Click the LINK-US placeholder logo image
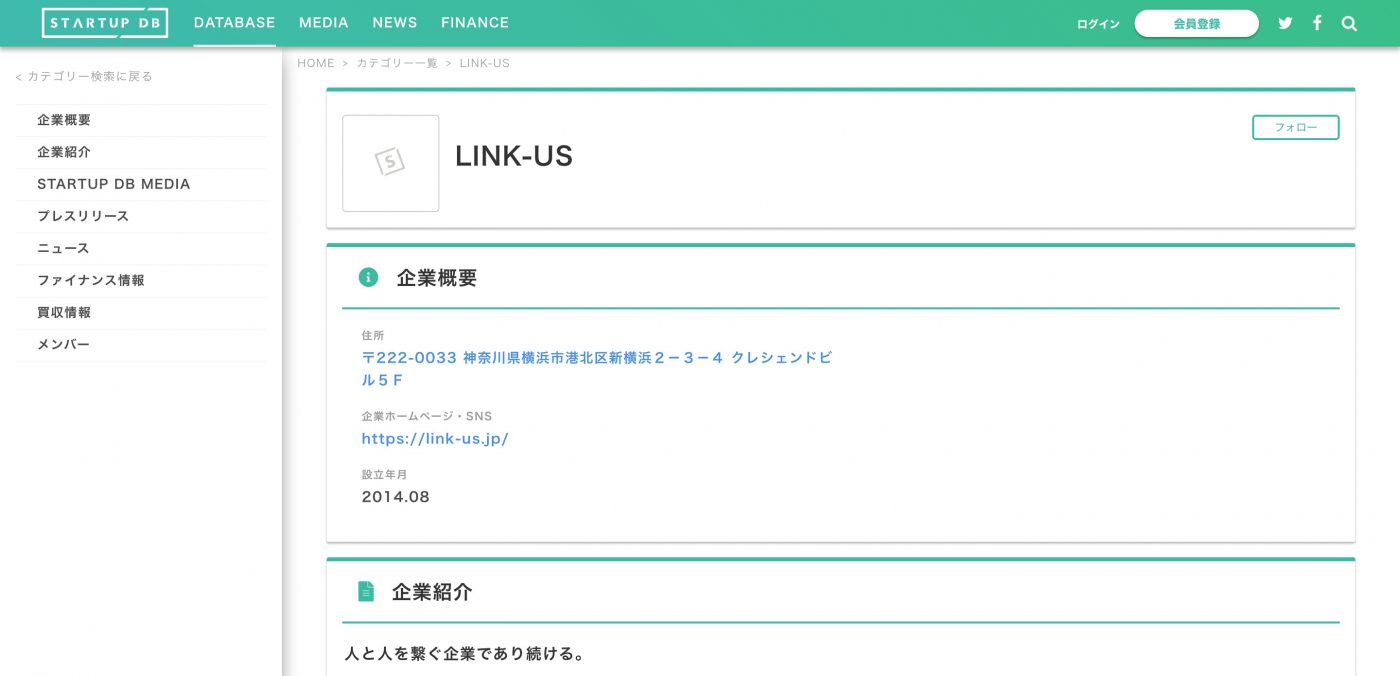1400x676 pixels. (x=390, y=163)
